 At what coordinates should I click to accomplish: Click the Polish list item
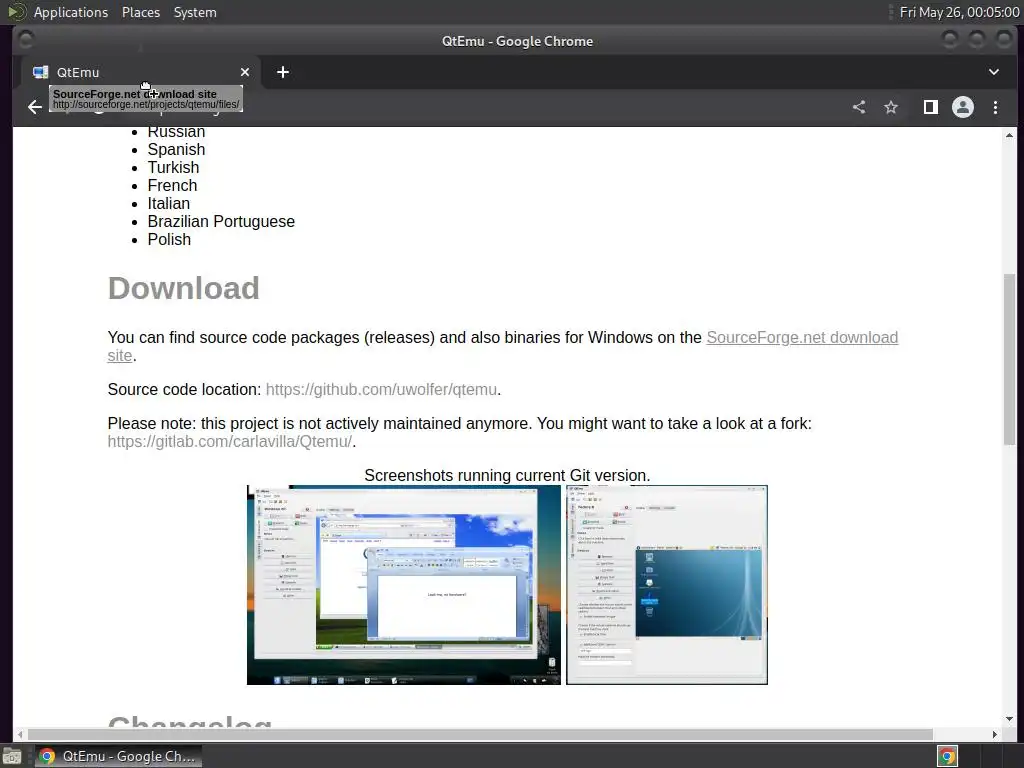pyautogui.click(x=169, y=240)
